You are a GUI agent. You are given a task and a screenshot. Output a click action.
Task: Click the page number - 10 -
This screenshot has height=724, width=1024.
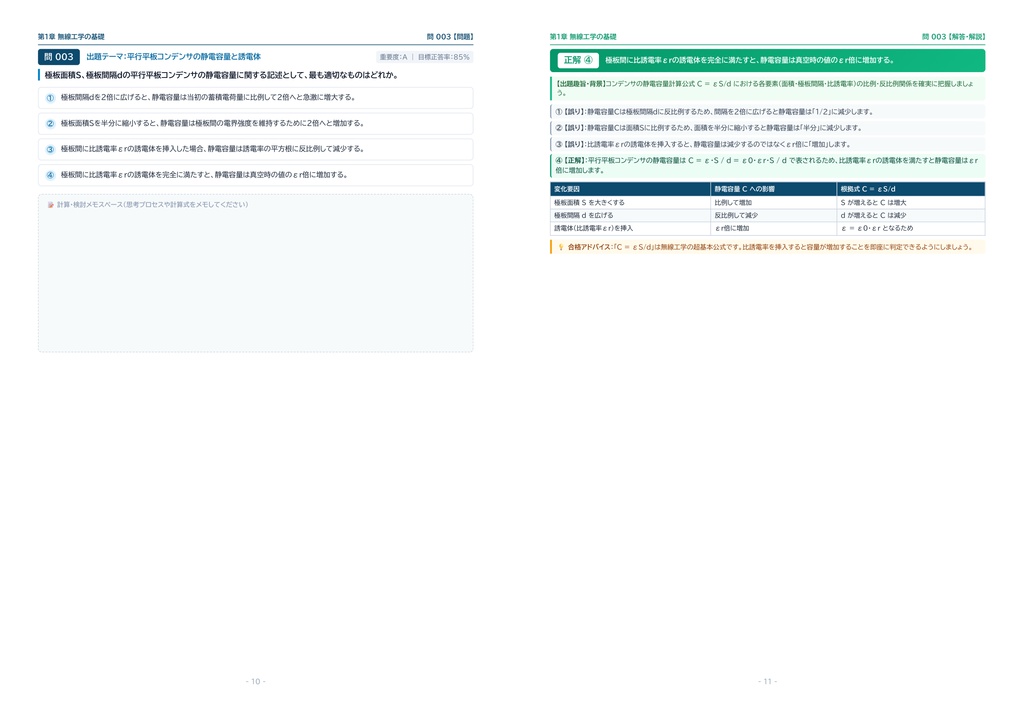255,682
